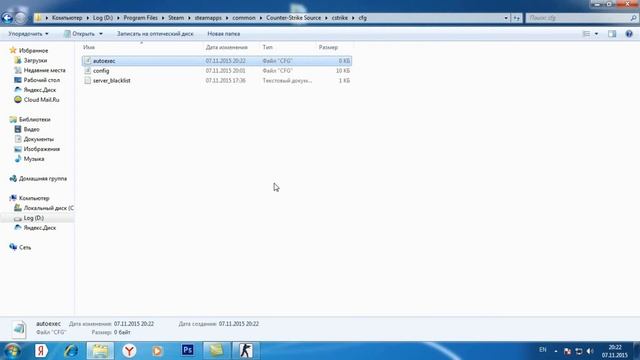Show hidden tray icons arrow

(556, 351)
